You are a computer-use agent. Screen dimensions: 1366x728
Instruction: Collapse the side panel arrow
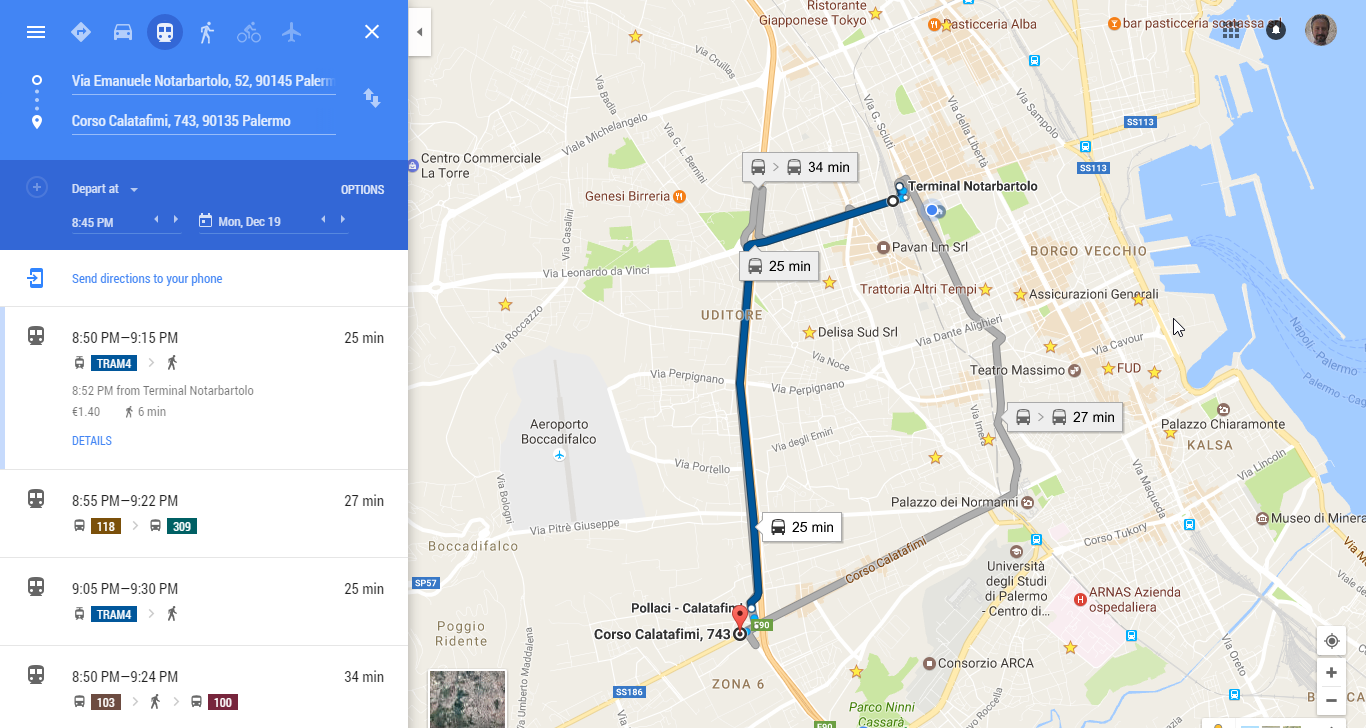pos(419,32)
